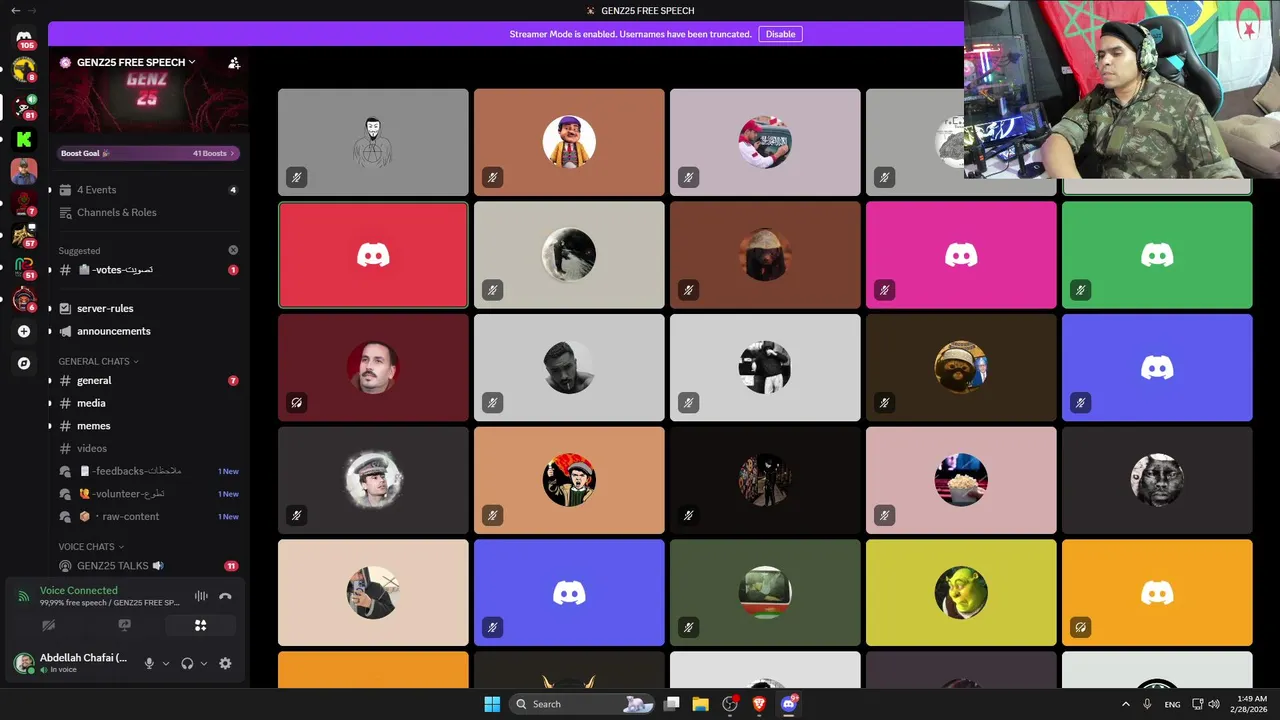1280x720 pixels.
Task: Join the GENZ25 TALKS stage channel
Action: [x=148, y=566]
